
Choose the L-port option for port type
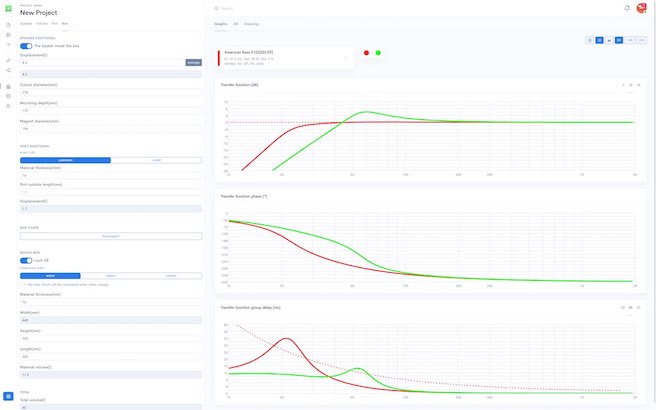pyautogui.click(x=156, y=160)
